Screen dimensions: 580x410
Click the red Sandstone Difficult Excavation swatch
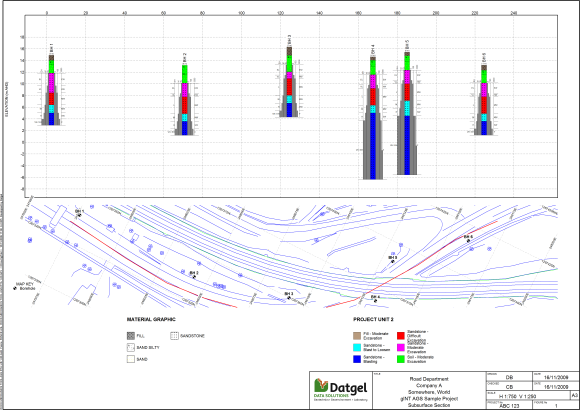click(401, 336)
